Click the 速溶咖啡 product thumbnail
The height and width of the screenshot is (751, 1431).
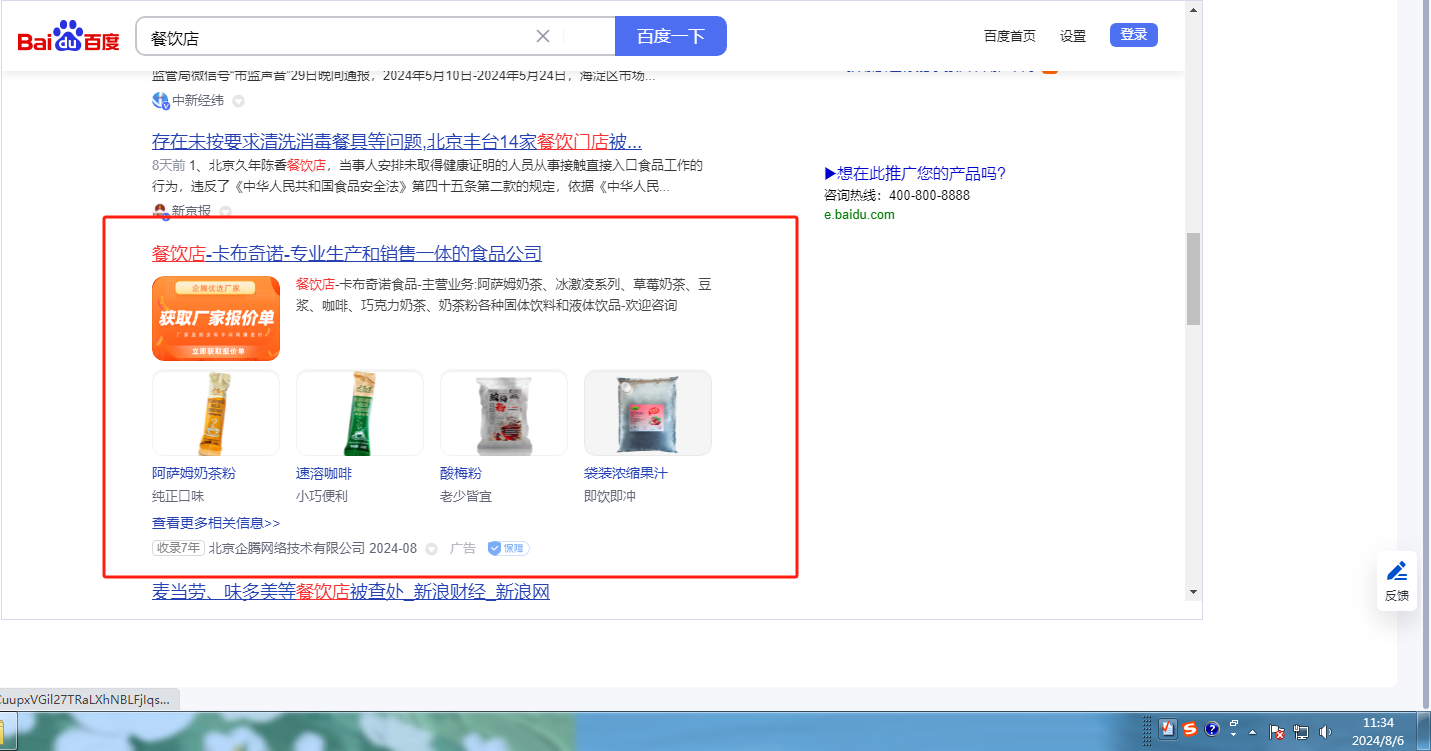360,413
